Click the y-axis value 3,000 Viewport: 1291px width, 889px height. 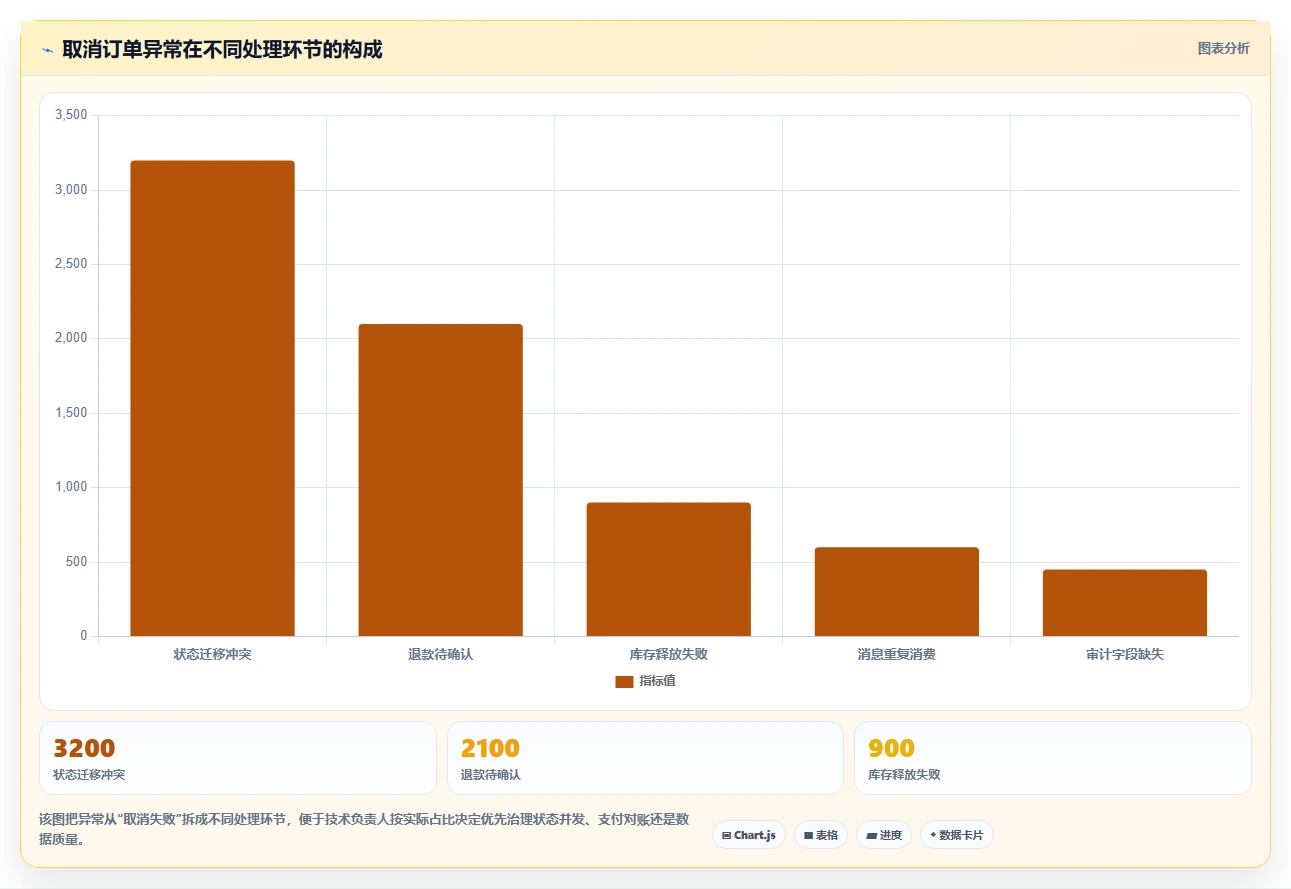[71, 190]
